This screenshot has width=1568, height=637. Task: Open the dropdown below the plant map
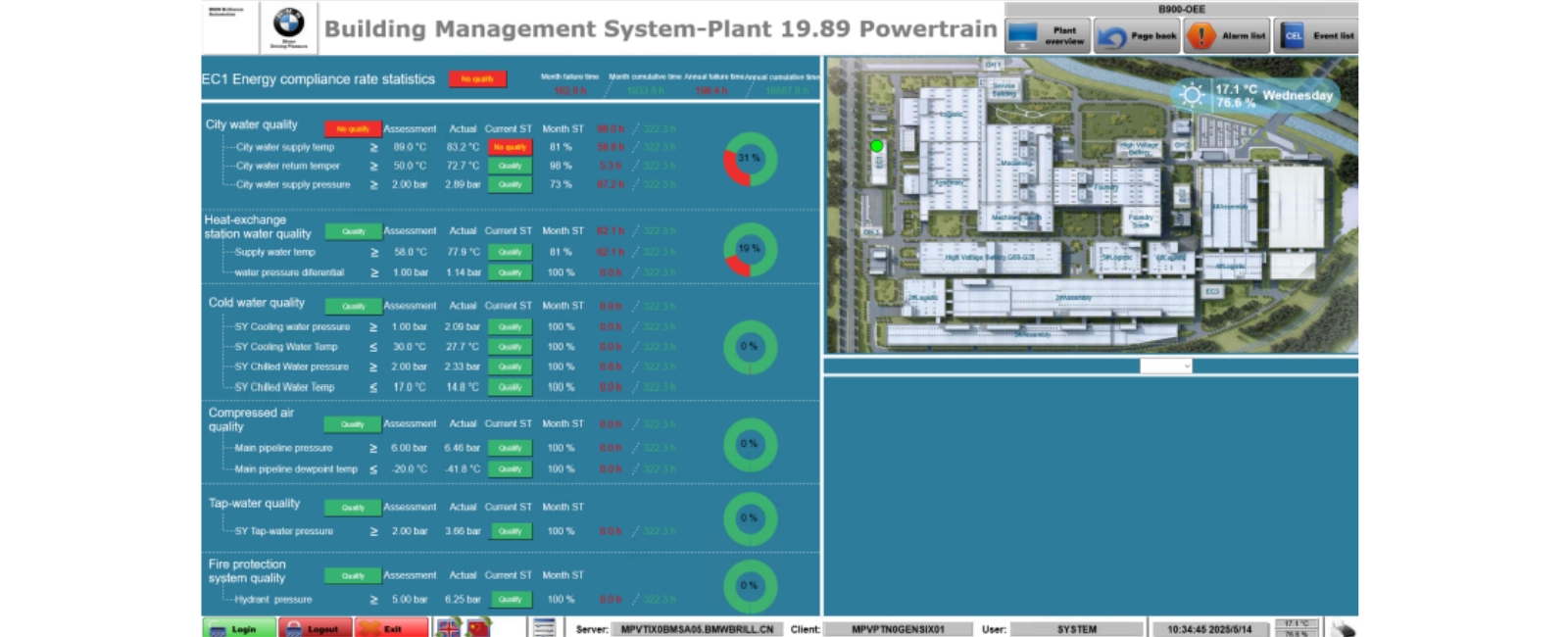1166,366
